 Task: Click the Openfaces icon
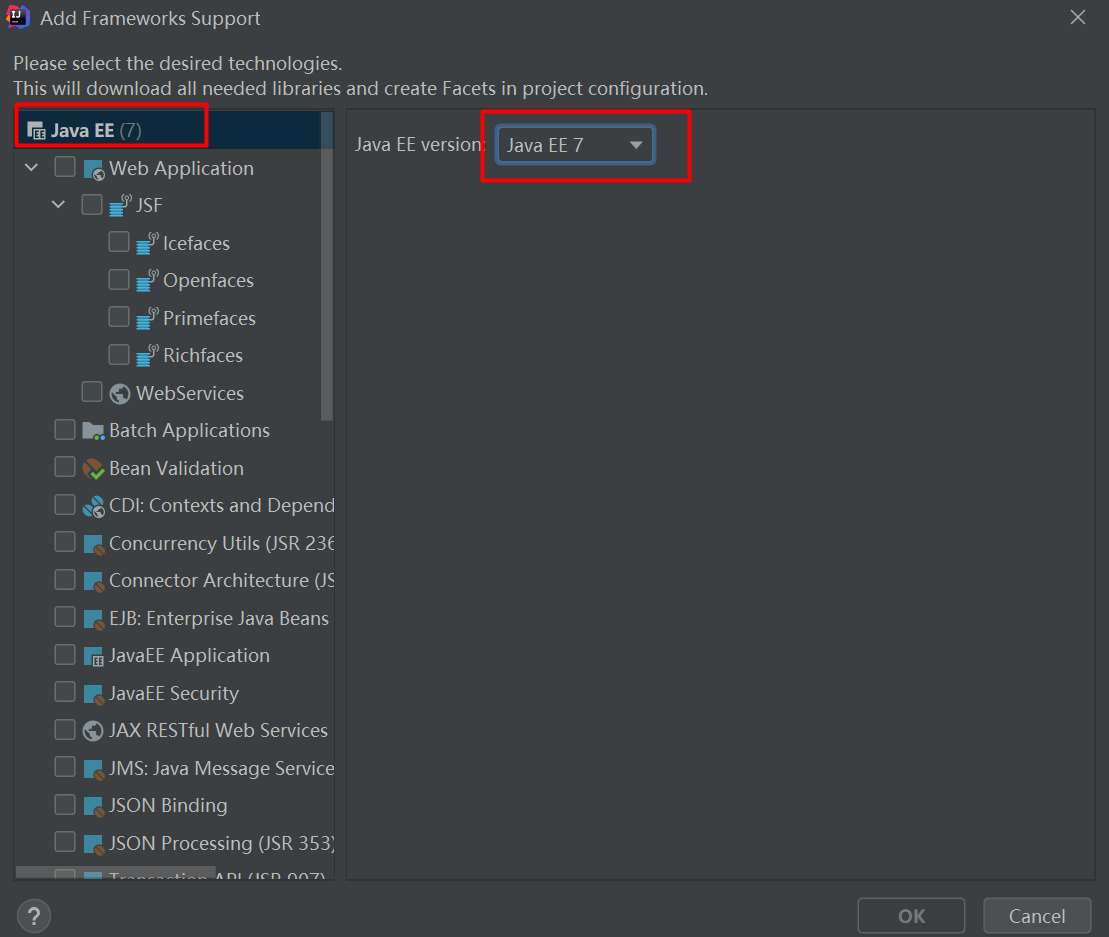pyautogui.click(x=147, y=281)
